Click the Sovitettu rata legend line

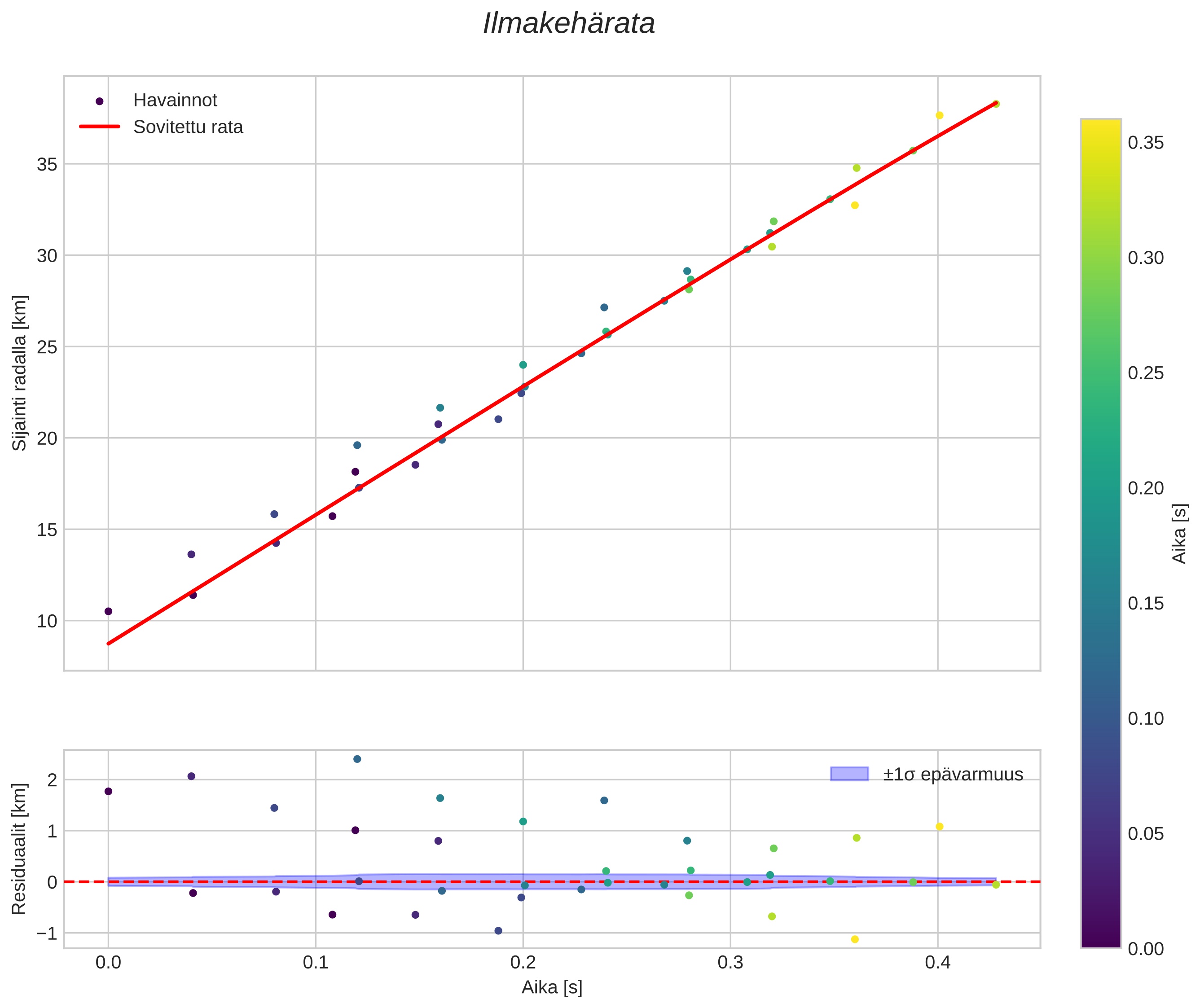point(100,127)
